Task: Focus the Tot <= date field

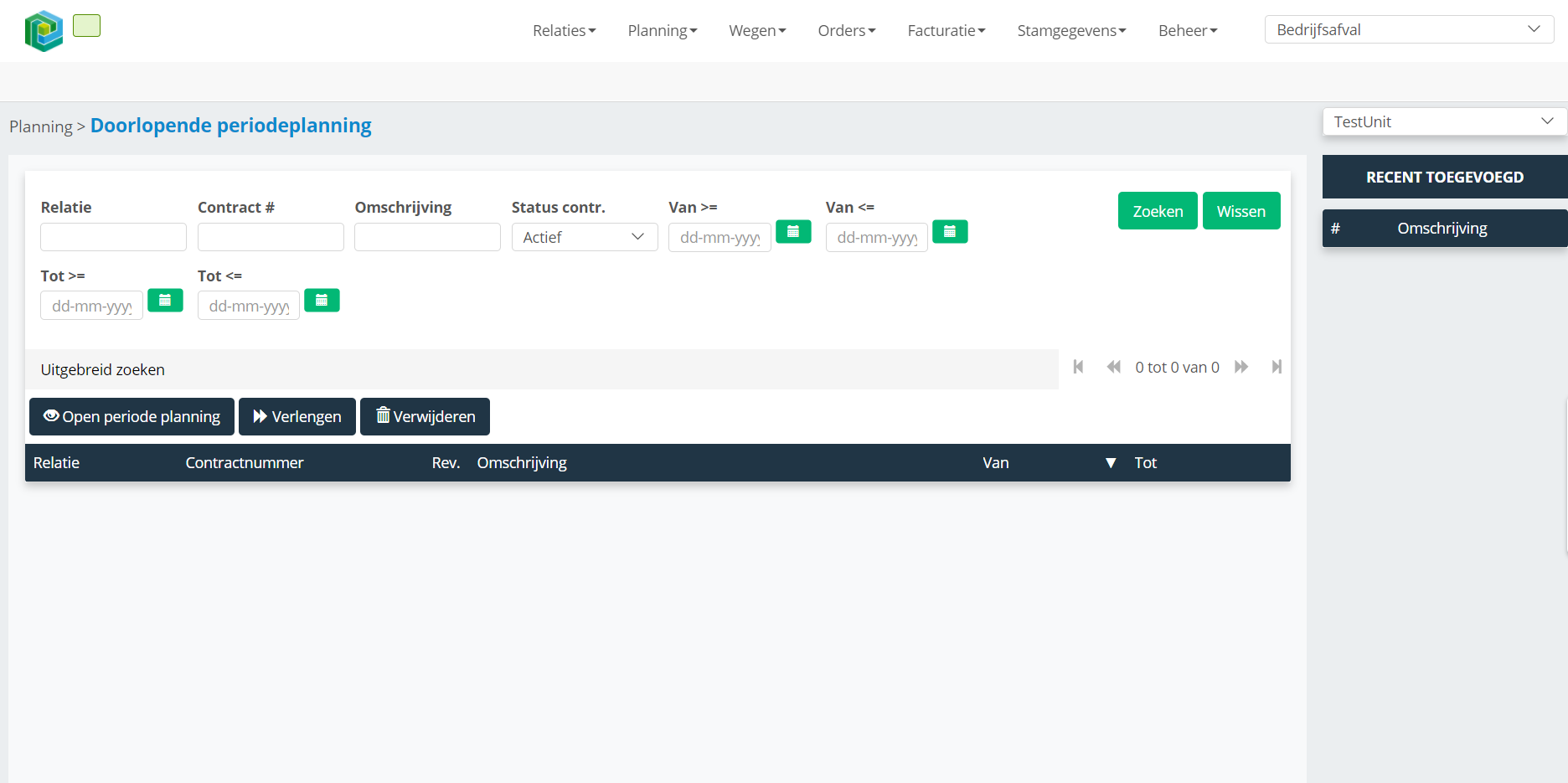Action: tap(248, 306)
